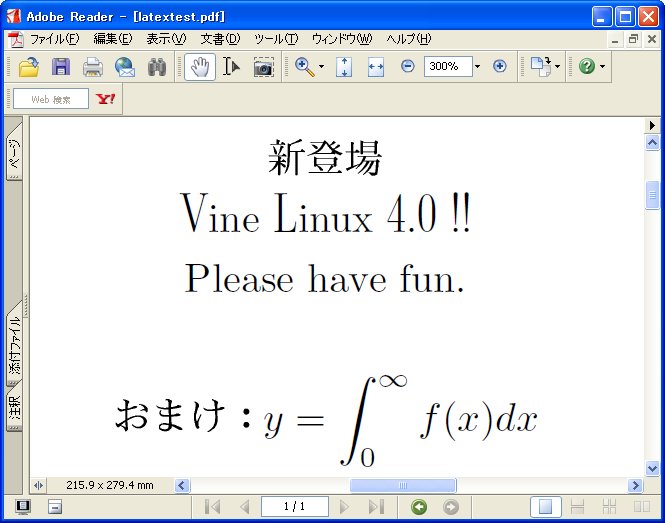Start Yahoo web search with Y! icon
The image size is (665, 523).
point(106,99)
